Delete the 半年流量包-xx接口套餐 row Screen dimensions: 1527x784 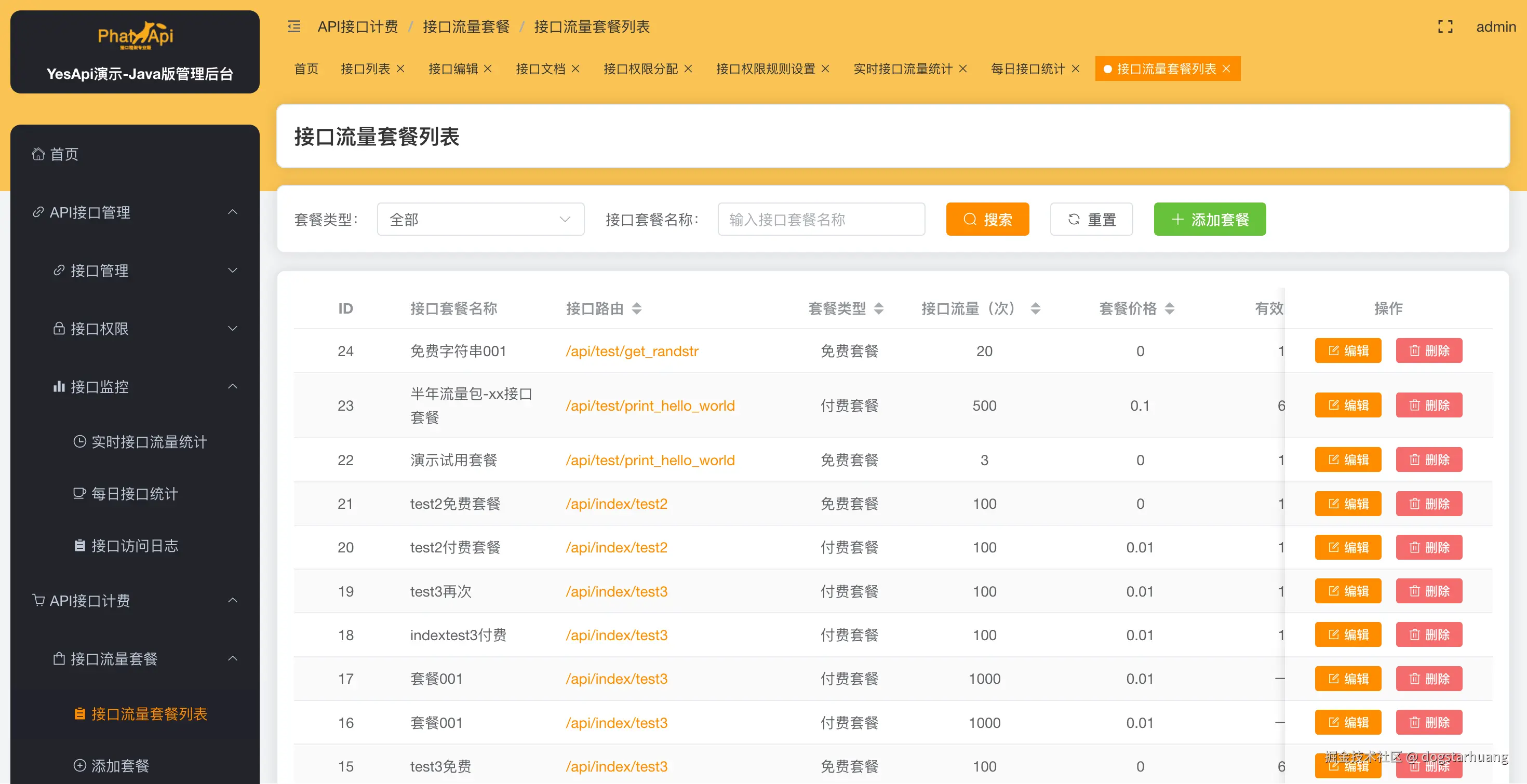tap(1429, 405)
